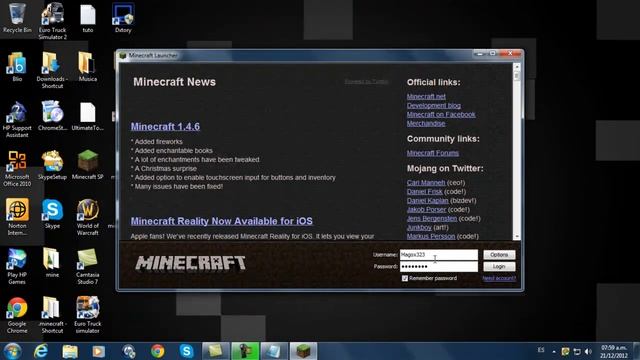
Task: Launch Chrome from the taskbar
Action: [x=158, y=351]
